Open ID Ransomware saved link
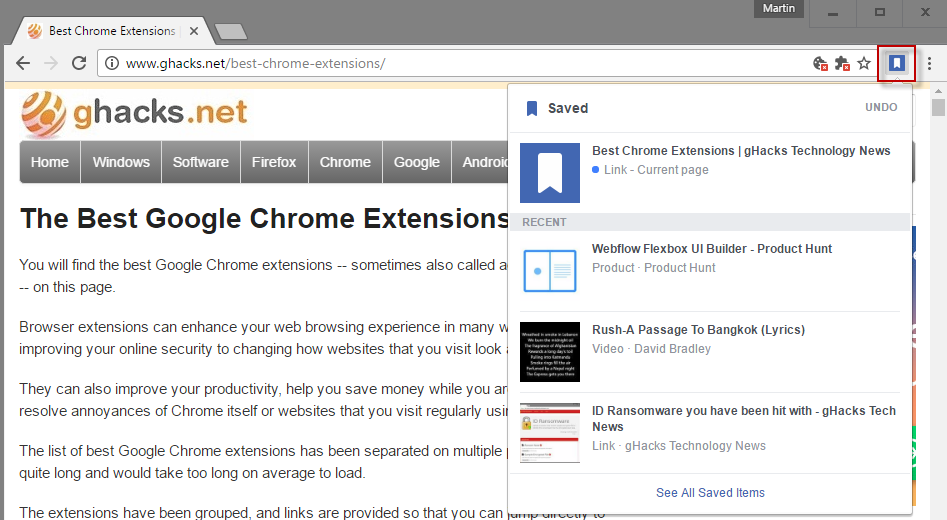 743,419
